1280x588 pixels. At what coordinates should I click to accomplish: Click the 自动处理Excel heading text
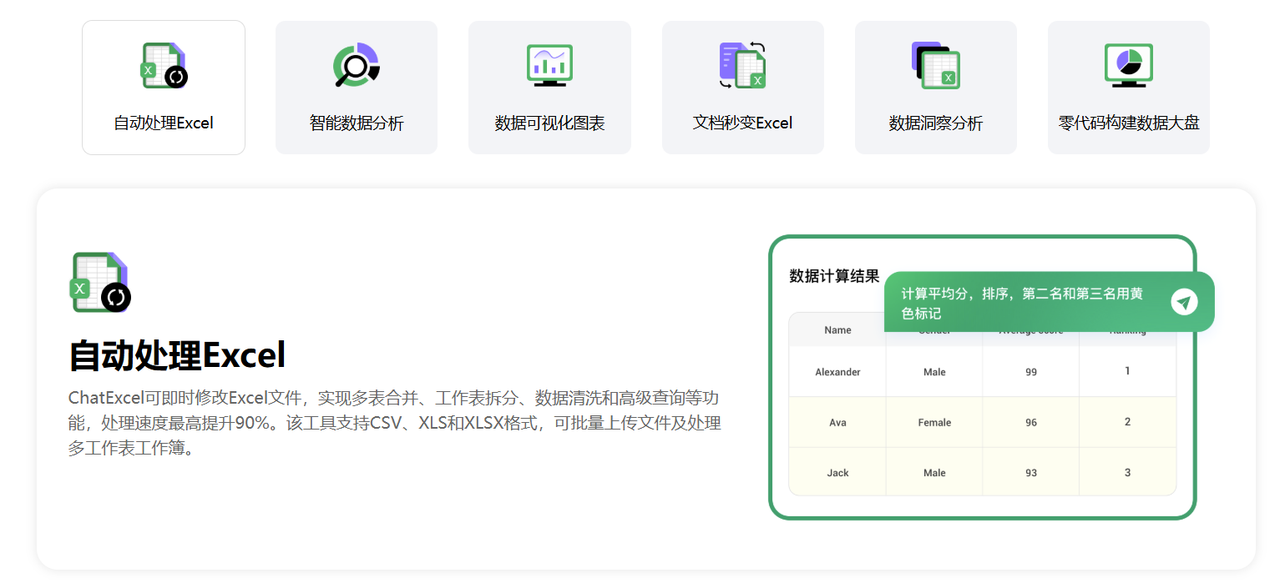click(176, 355)
